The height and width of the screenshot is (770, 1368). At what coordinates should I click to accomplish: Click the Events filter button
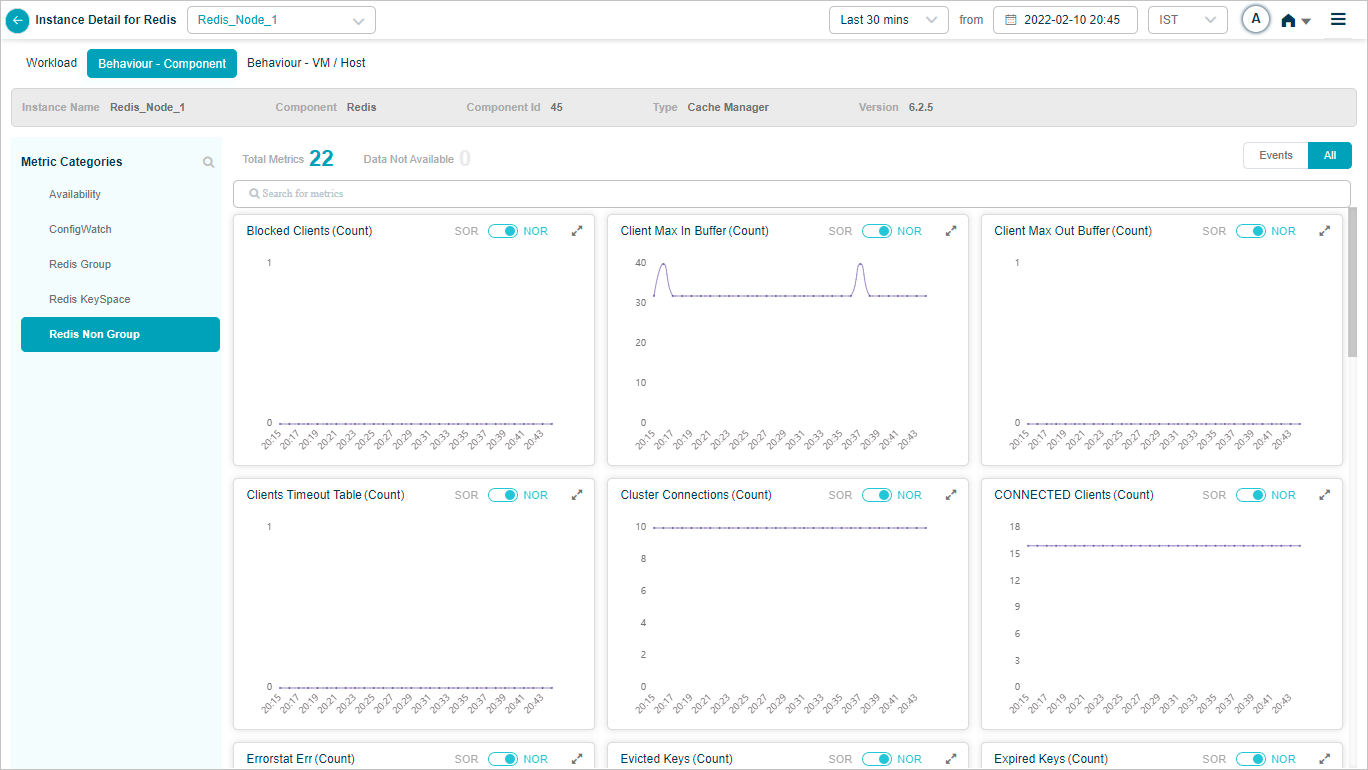click(1275, 156)
